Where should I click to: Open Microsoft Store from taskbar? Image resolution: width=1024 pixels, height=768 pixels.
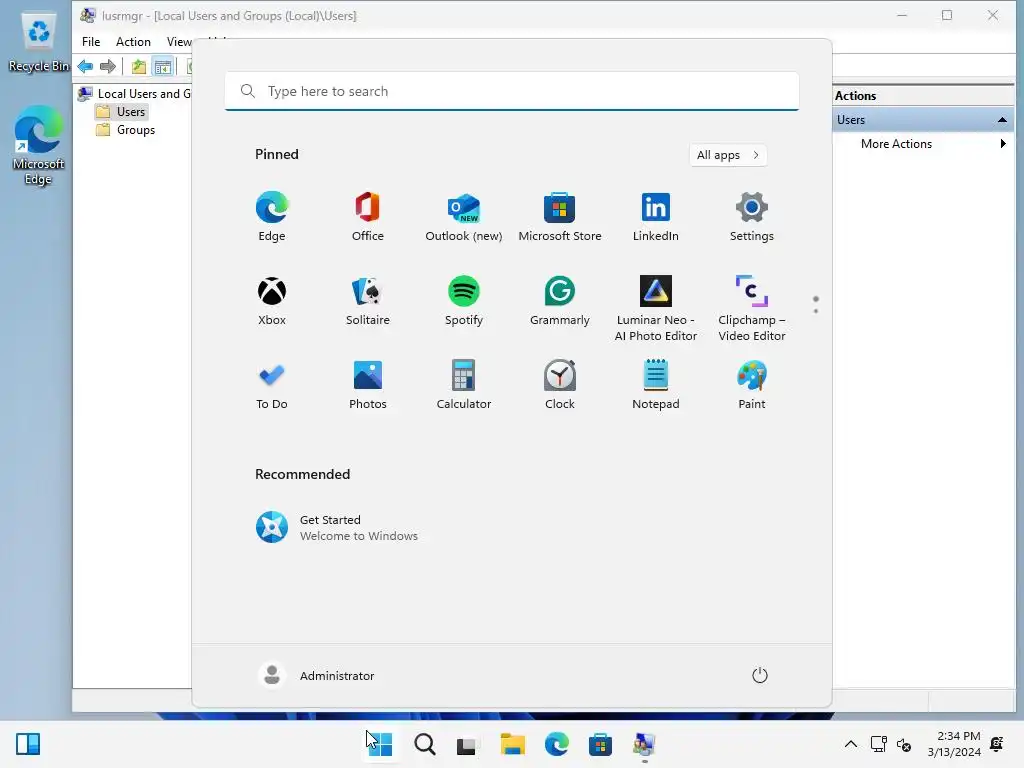click(600, 744)
